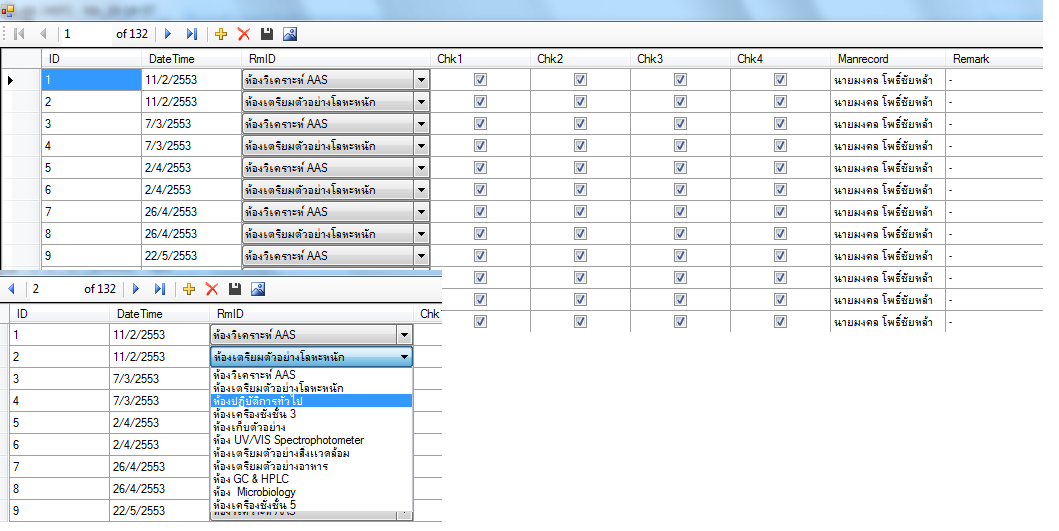This screenshot has height=531, width=1059.
Task: Go to previous record in lower toolbar
Action: pos(11,288)
